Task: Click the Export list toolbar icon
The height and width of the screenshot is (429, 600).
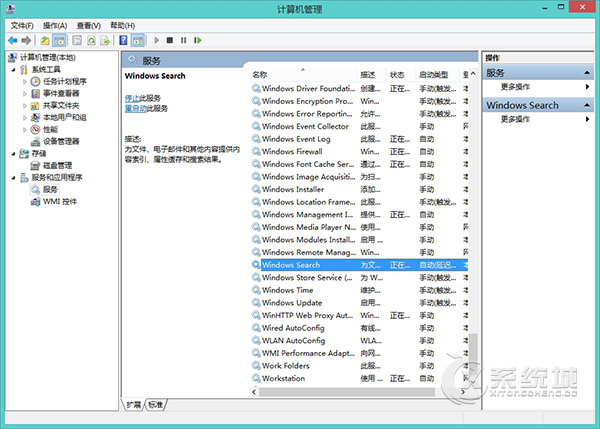Action: [105, 40]
